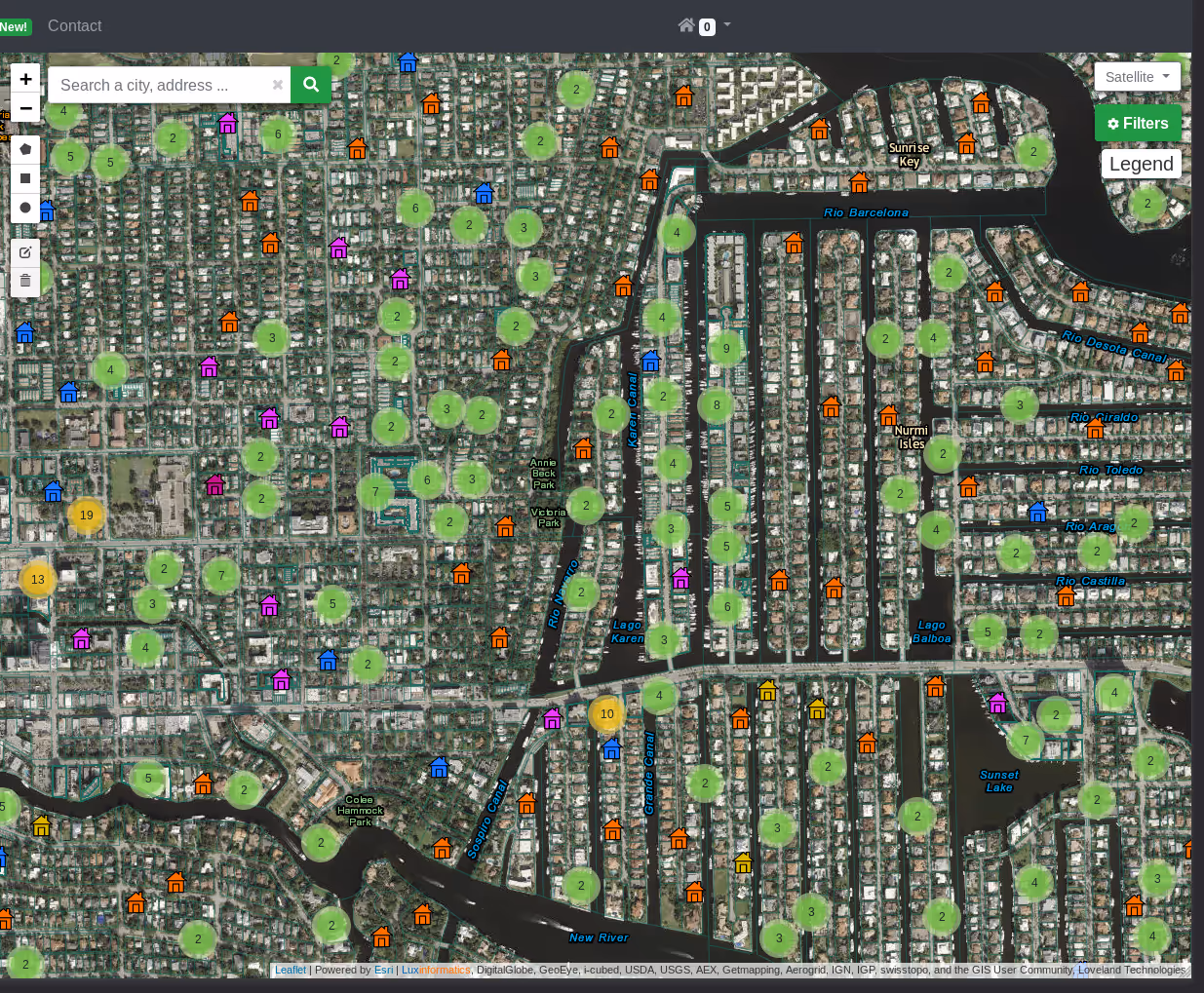Expand the yellow cluster marker labeled 19
The image size is (1204, 993).
pos(87,516)
